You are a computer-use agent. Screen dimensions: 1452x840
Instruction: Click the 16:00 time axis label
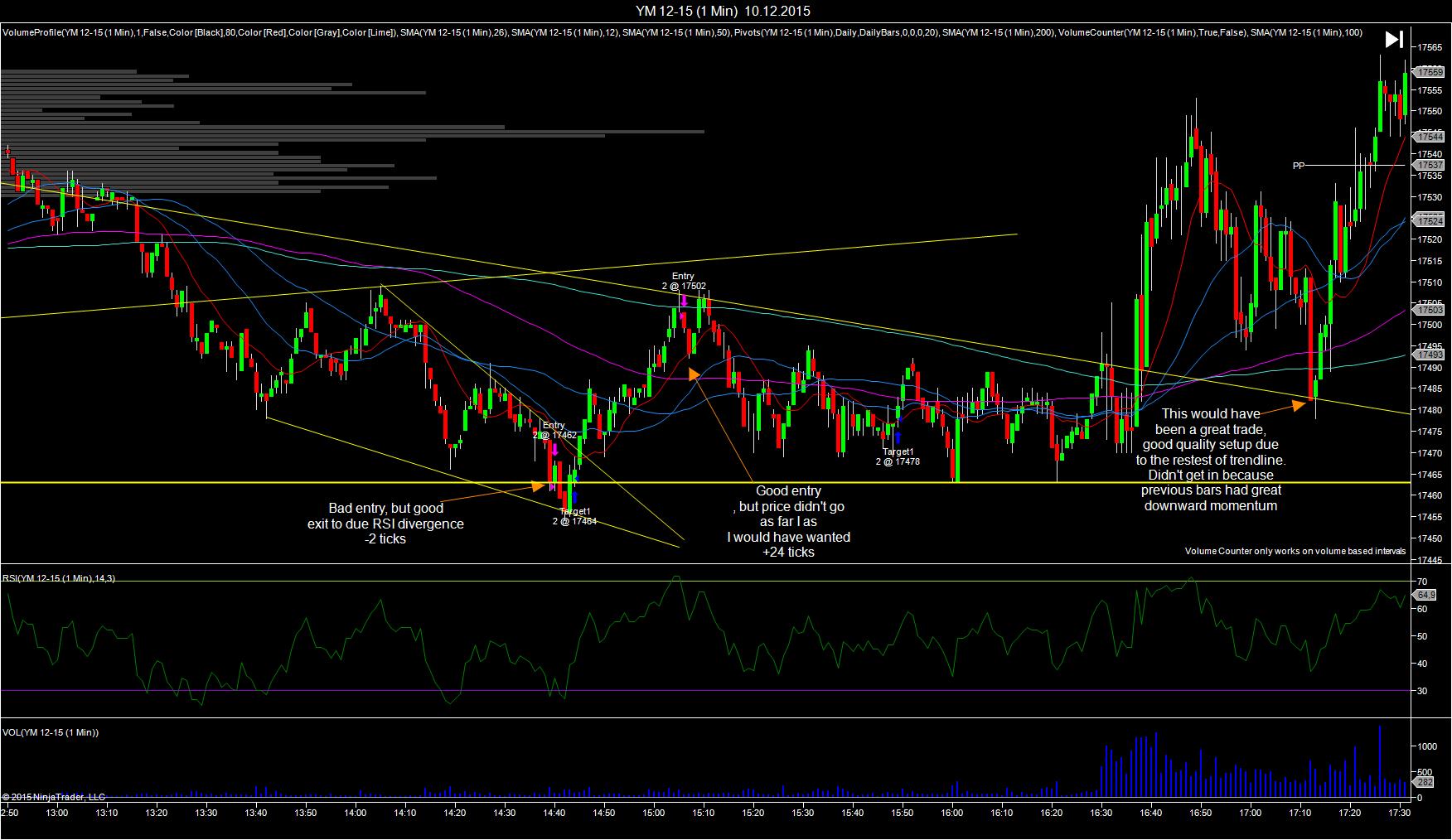pyautogui.click(x=952, y=813)
